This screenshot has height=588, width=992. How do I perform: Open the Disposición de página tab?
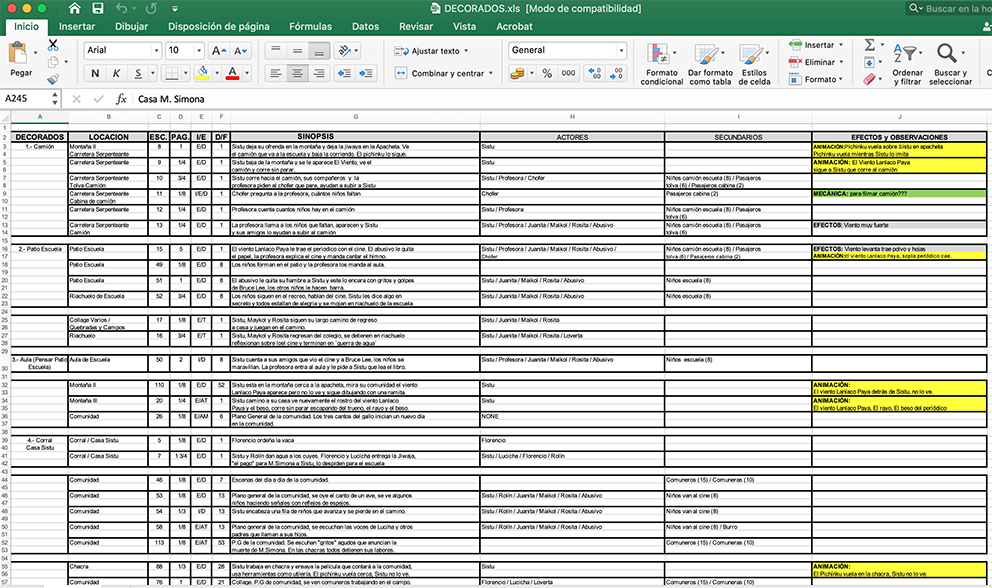(219, 27)
